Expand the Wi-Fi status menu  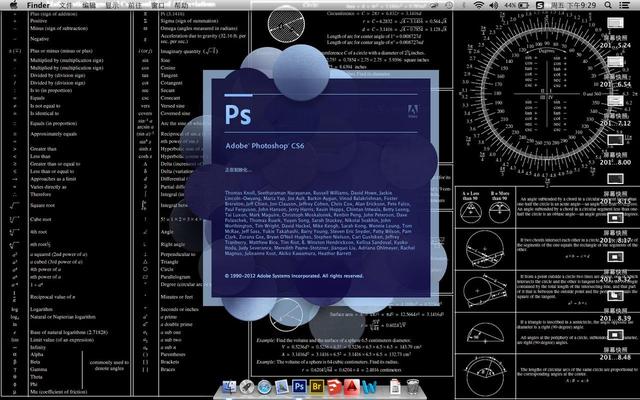tap(478, 6)
